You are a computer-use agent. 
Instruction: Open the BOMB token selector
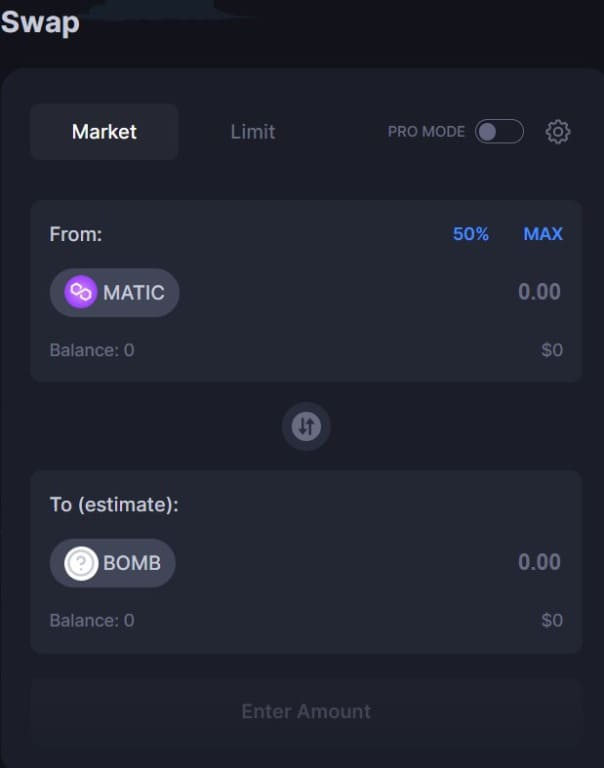113,563
